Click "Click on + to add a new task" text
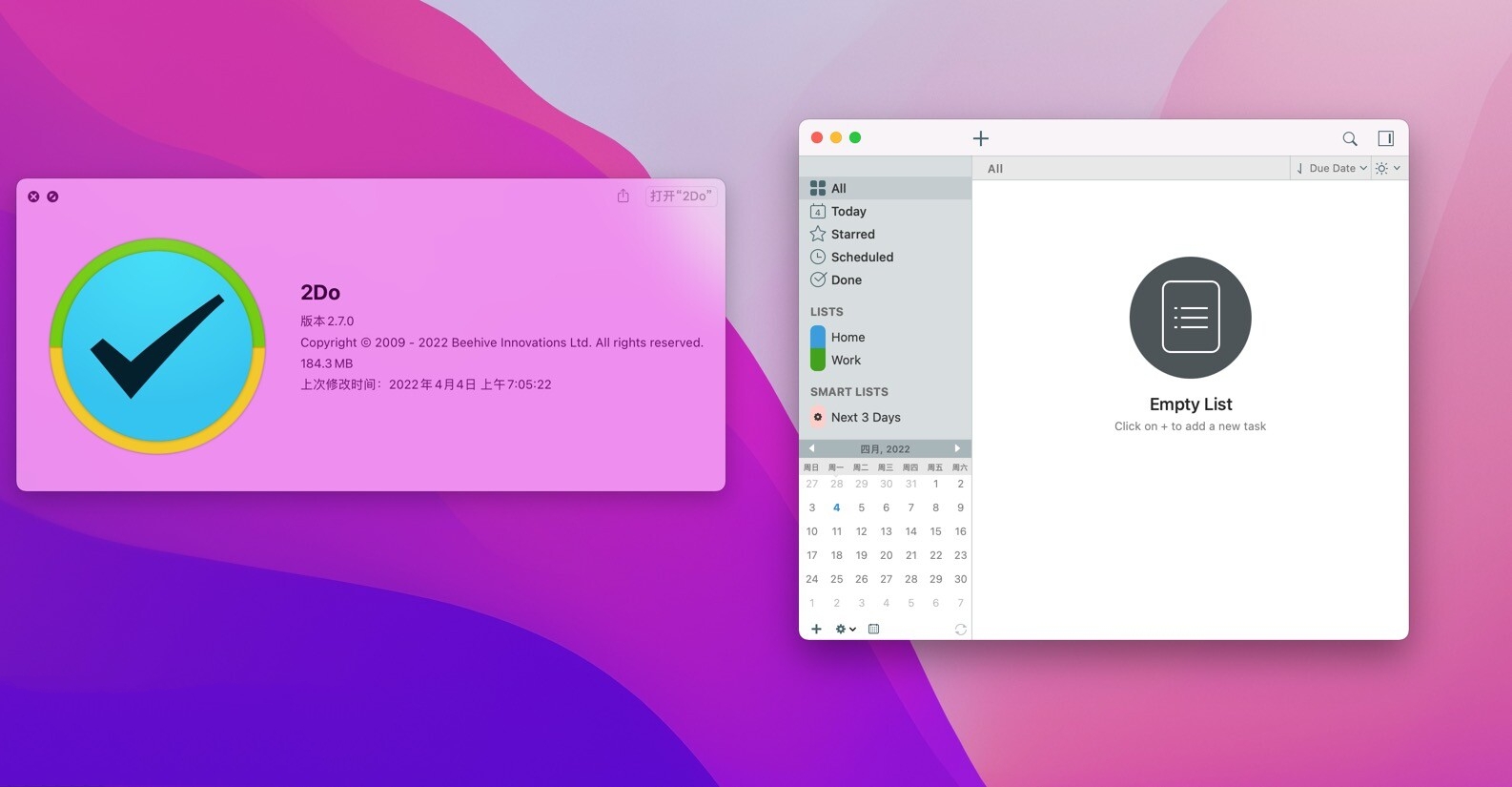Screen dimensions: 1512x787 [x=1190, y=426]
